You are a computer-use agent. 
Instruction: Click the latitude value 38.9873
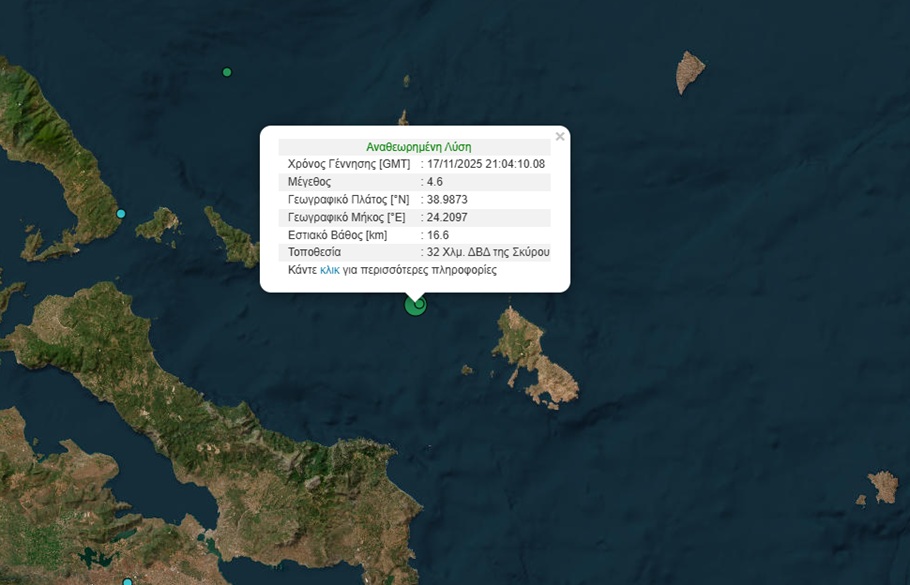[x=447, y=200]
